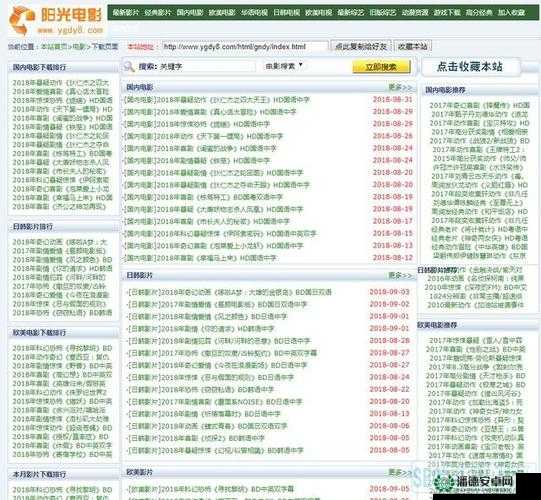
Task: Open 更多>> for the 国内电影 section
Action: [400, 87]
